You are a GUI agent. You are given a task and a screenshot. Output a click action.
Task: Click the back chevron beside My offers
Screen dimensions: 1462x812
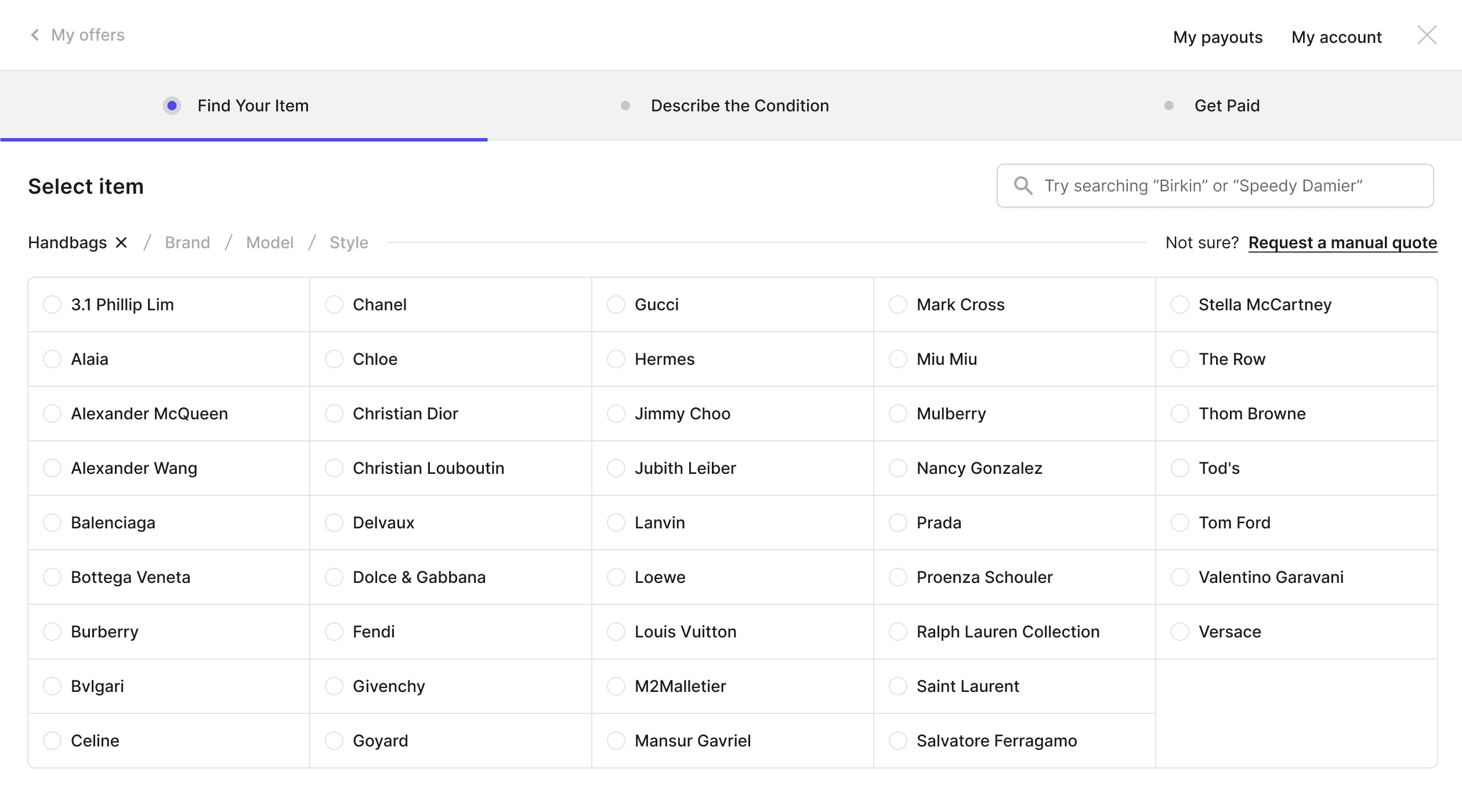pyautogui.click(x=35, y=35)
